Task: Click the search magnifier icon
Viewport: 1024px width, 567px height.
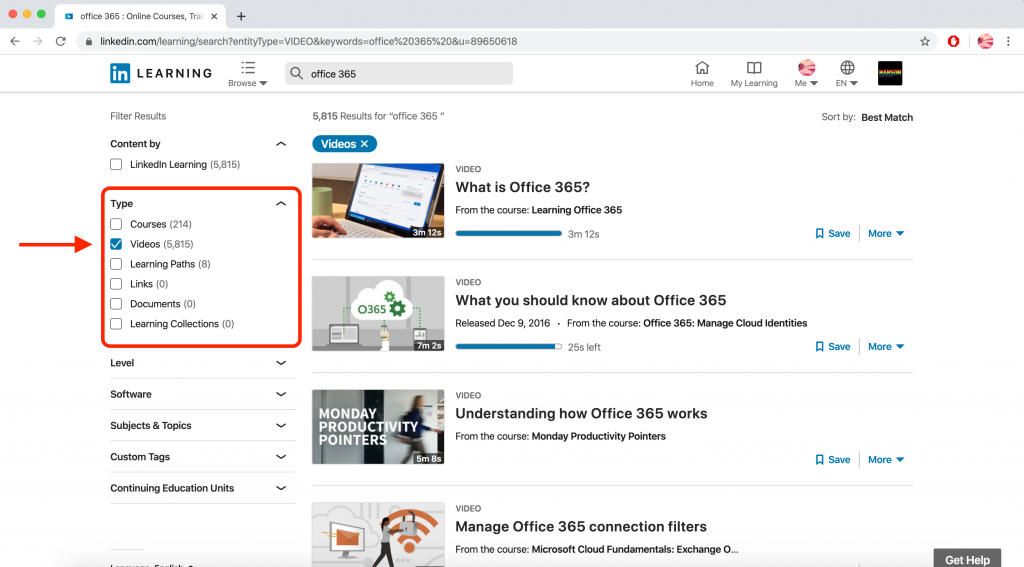Action: [296, 73]
